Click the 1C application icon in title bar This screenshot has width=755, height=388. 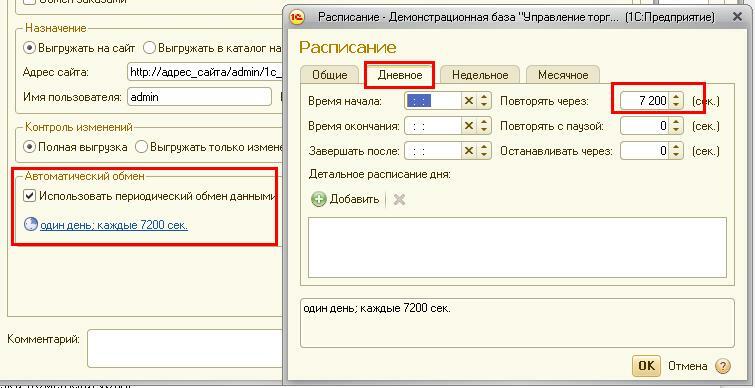[297, 17]
